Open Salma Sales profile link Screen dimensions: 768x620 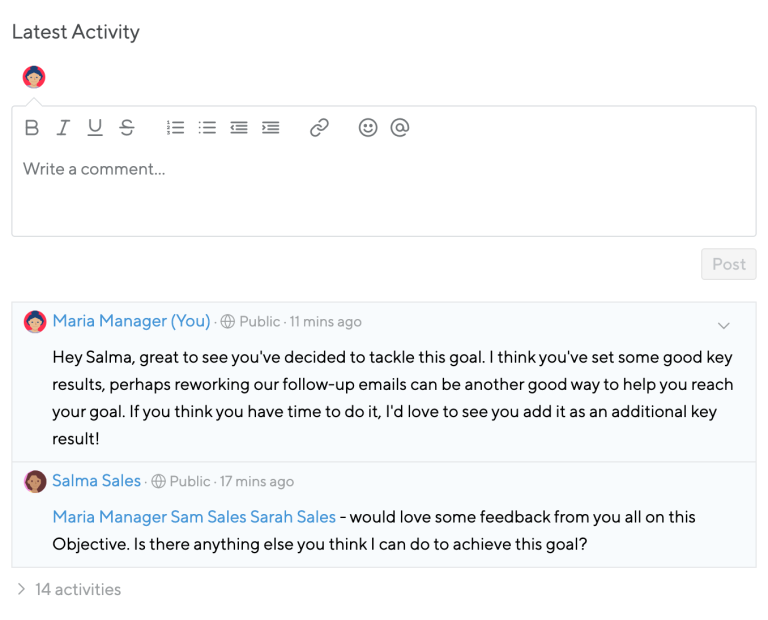(x=96, y=481)
